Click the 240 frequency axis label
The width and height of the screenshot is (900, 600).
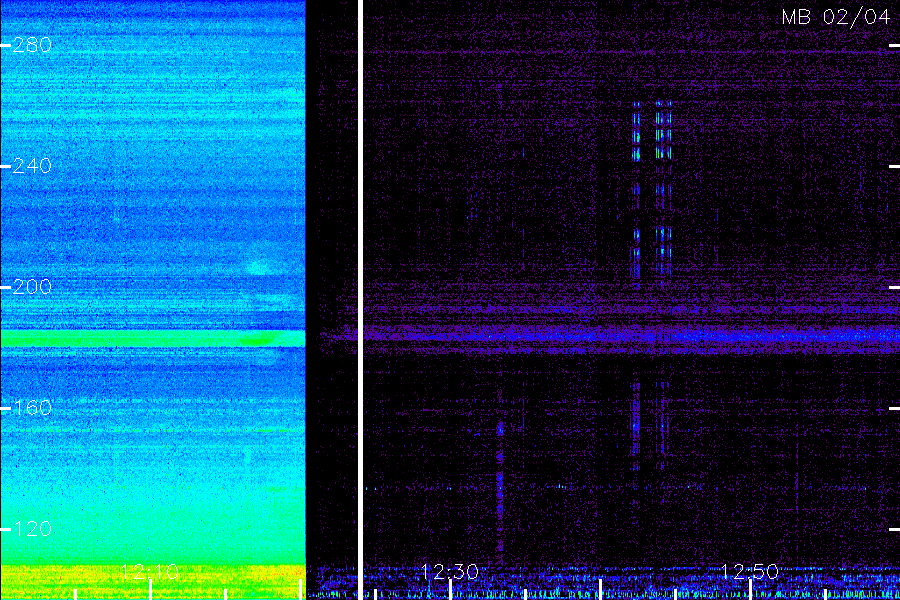click(x=32, y=166)
